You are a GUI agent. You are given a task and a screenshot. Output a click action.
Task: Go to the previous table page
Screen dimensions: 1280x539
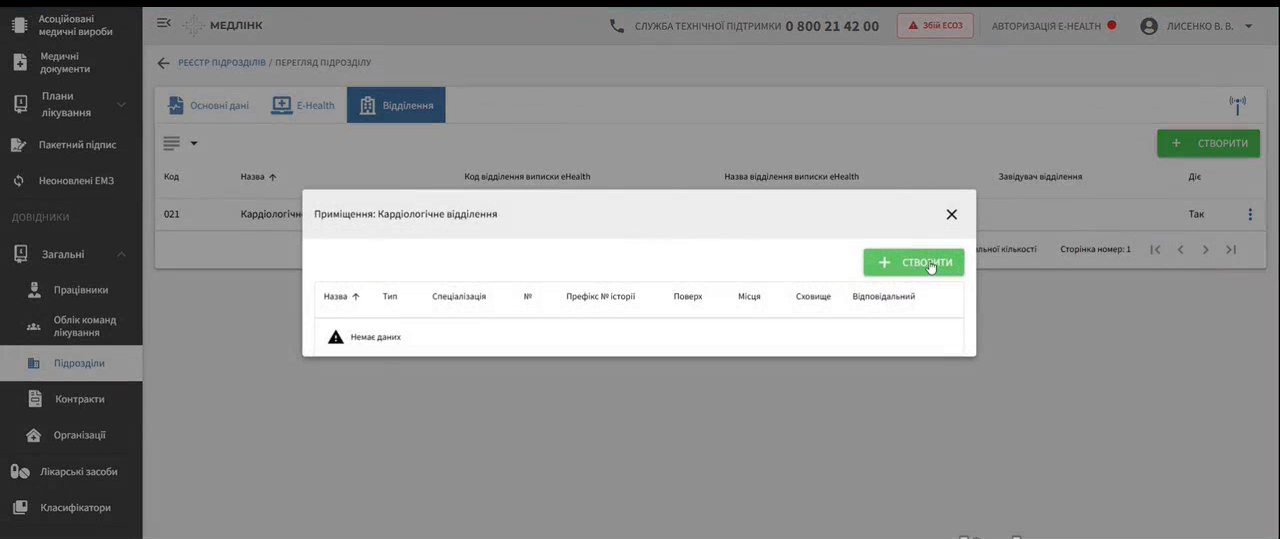pos(1180,249)
